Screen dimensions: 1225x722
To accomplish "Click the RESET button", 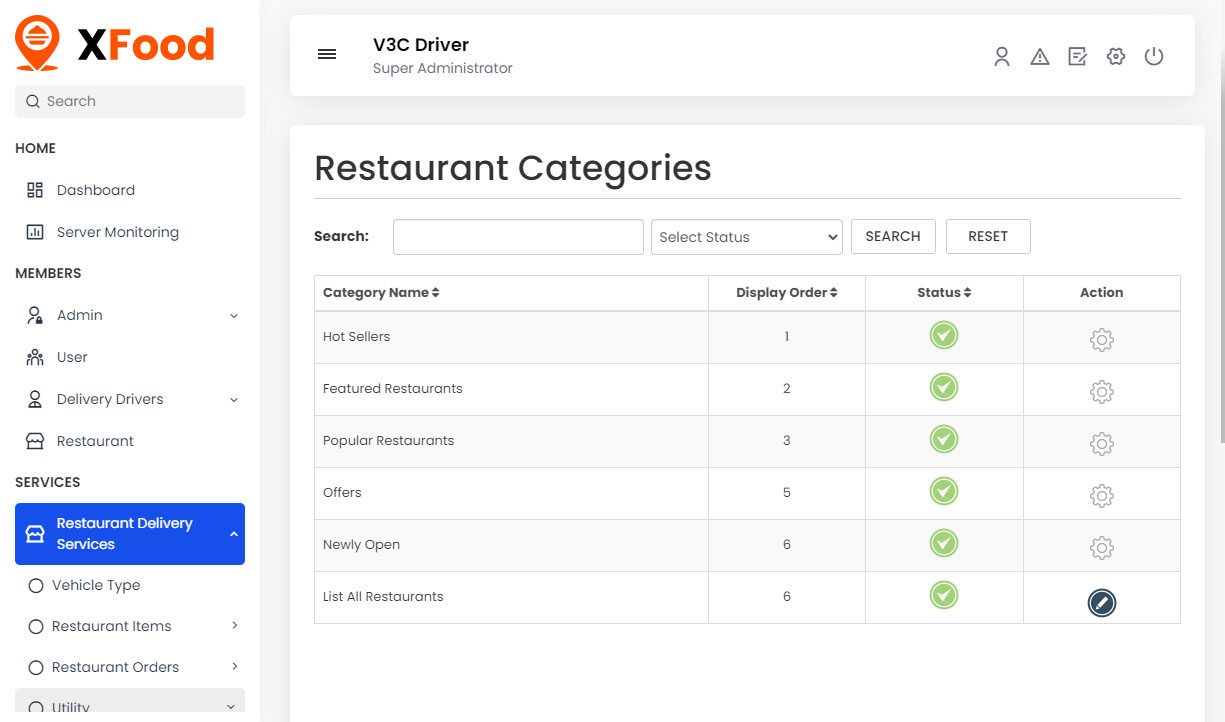I will click(988, 236).
